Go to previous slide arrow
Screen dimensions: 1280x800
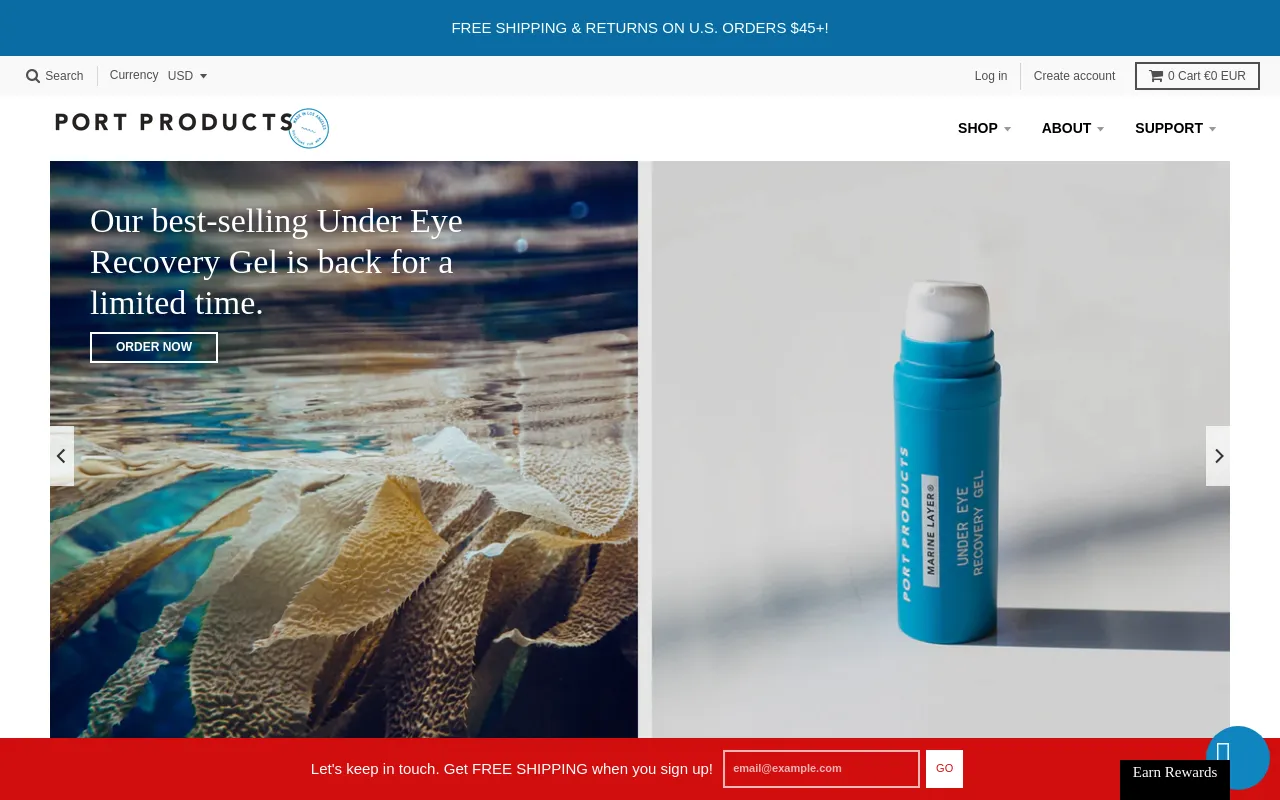(x=61, y=456)
